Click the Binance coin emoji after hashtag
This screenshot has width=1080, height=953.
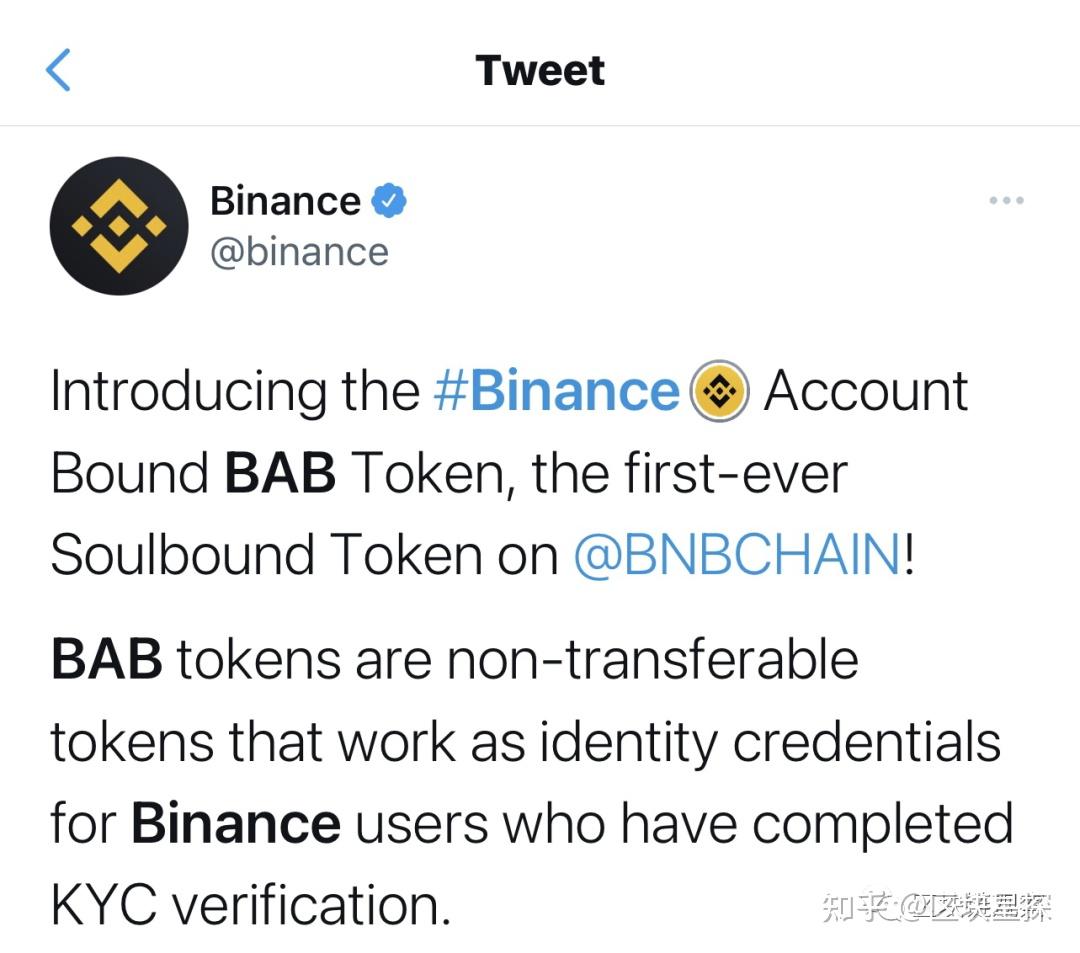click(x=720, y=391)
